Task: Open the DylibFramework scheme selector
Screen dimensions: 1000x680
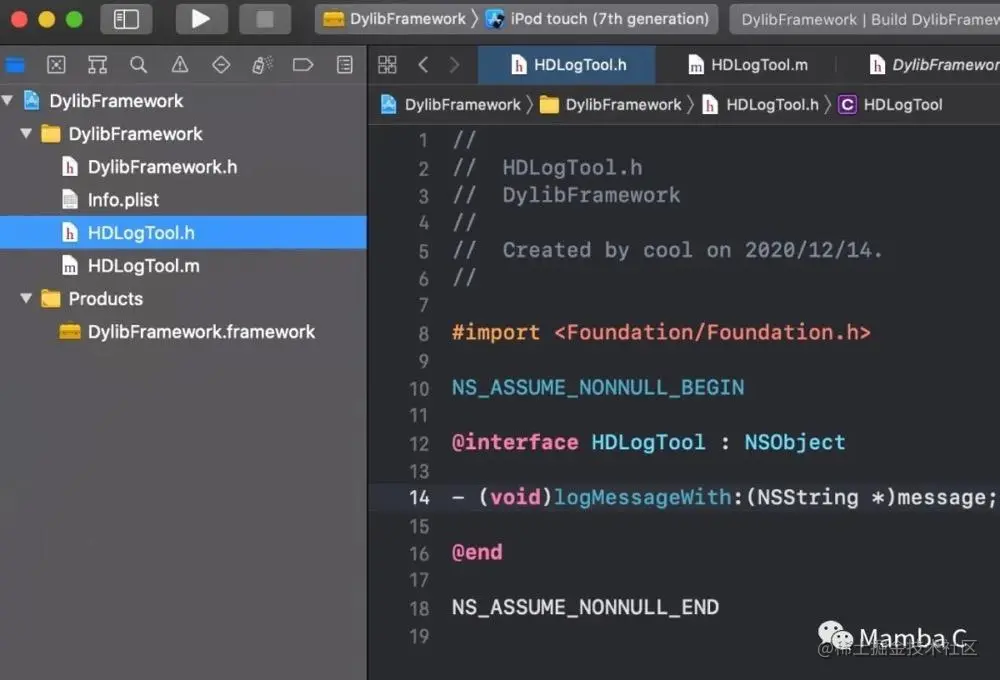Action: coord(394,19)
